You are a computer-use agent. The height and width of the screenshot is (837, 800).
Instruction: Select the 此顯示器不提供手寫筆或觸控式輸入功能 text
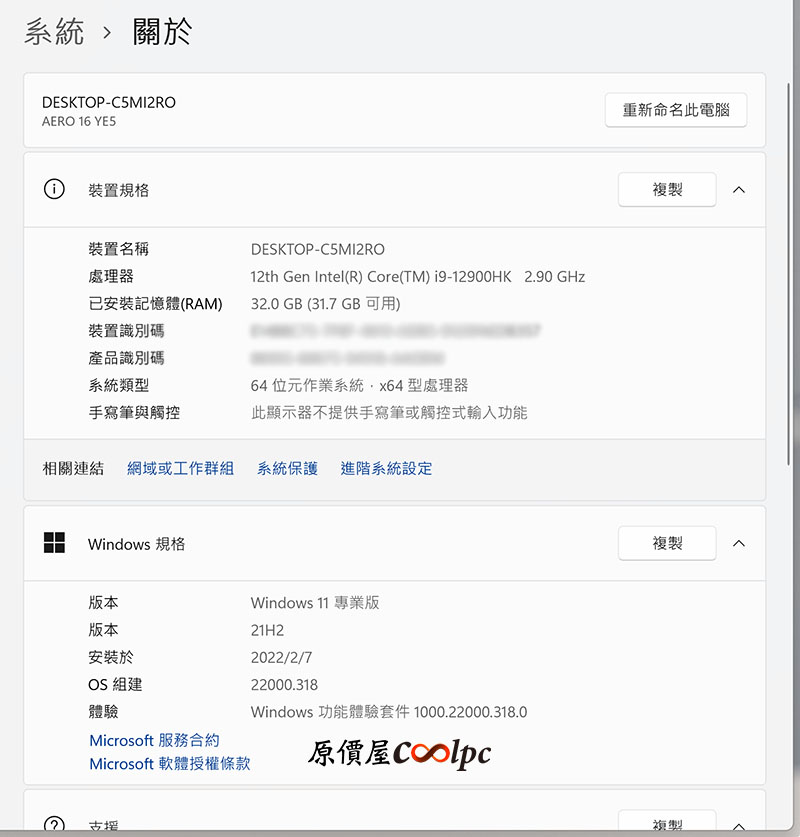[389, 413]
